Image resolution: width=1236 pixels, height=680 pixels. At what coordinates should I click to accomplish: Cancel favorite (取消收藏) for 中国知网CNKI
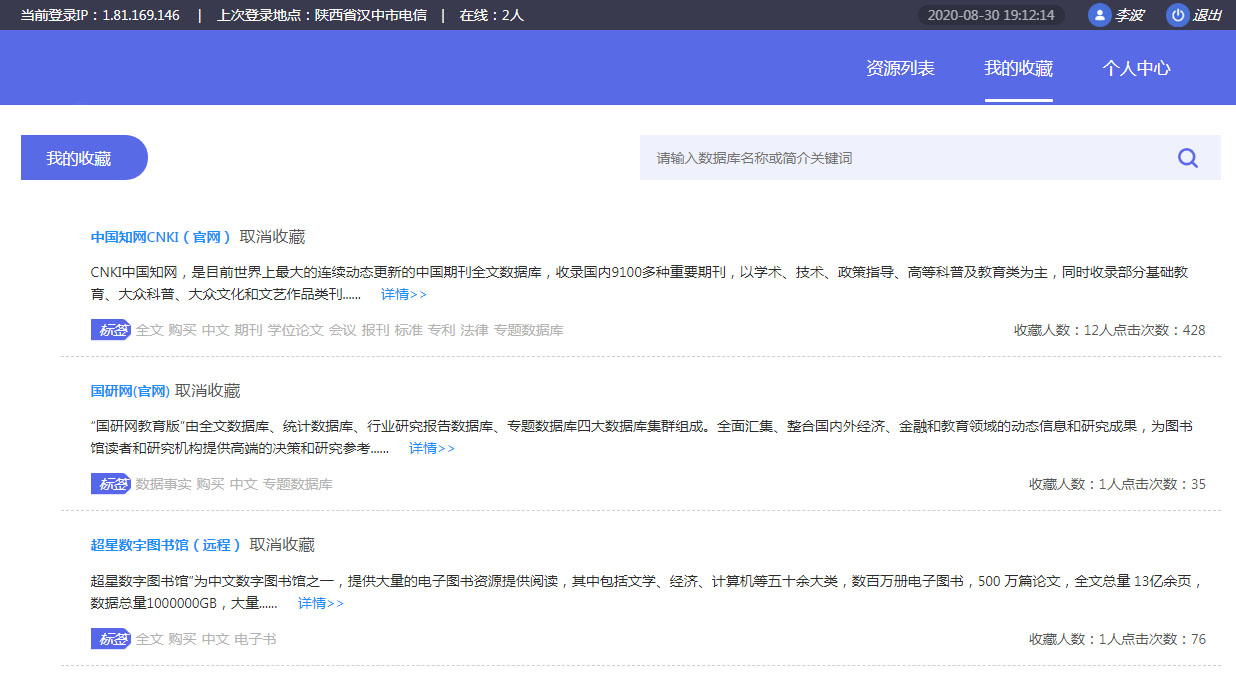click(x=272, y=237)
